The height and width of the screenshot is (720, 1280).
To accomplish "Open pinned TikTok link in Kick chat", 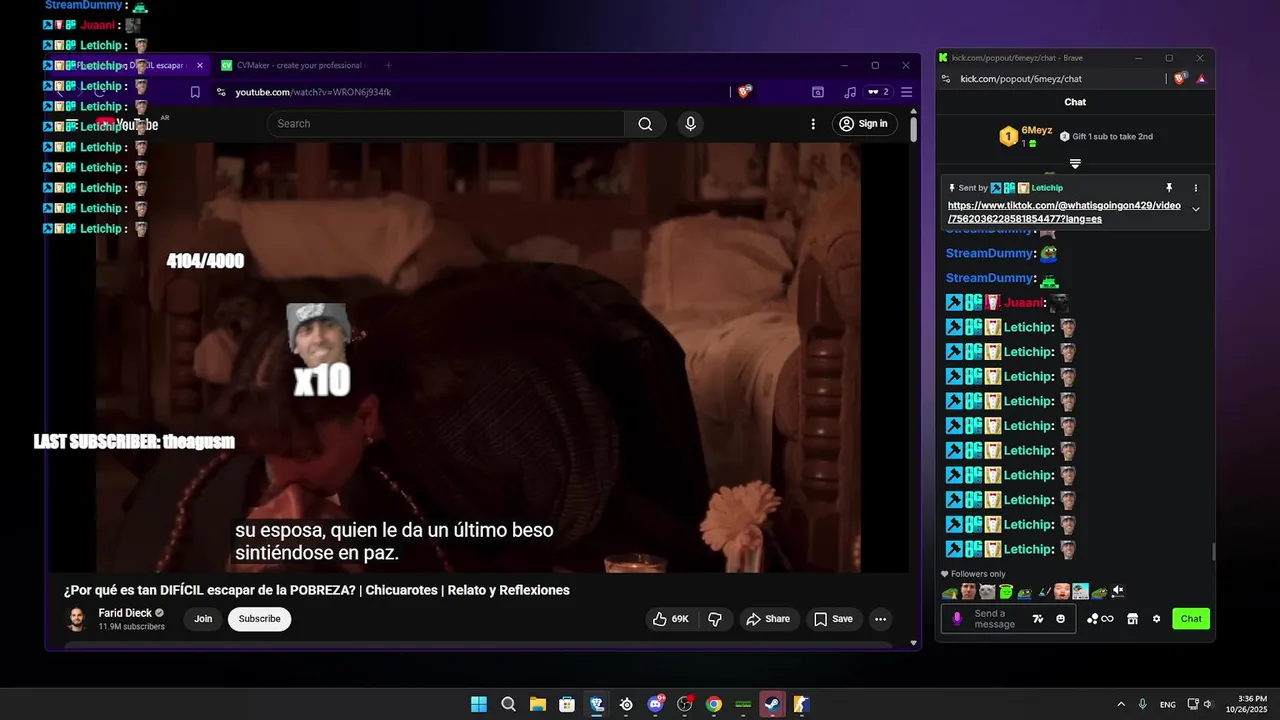I will [1064, 212].
